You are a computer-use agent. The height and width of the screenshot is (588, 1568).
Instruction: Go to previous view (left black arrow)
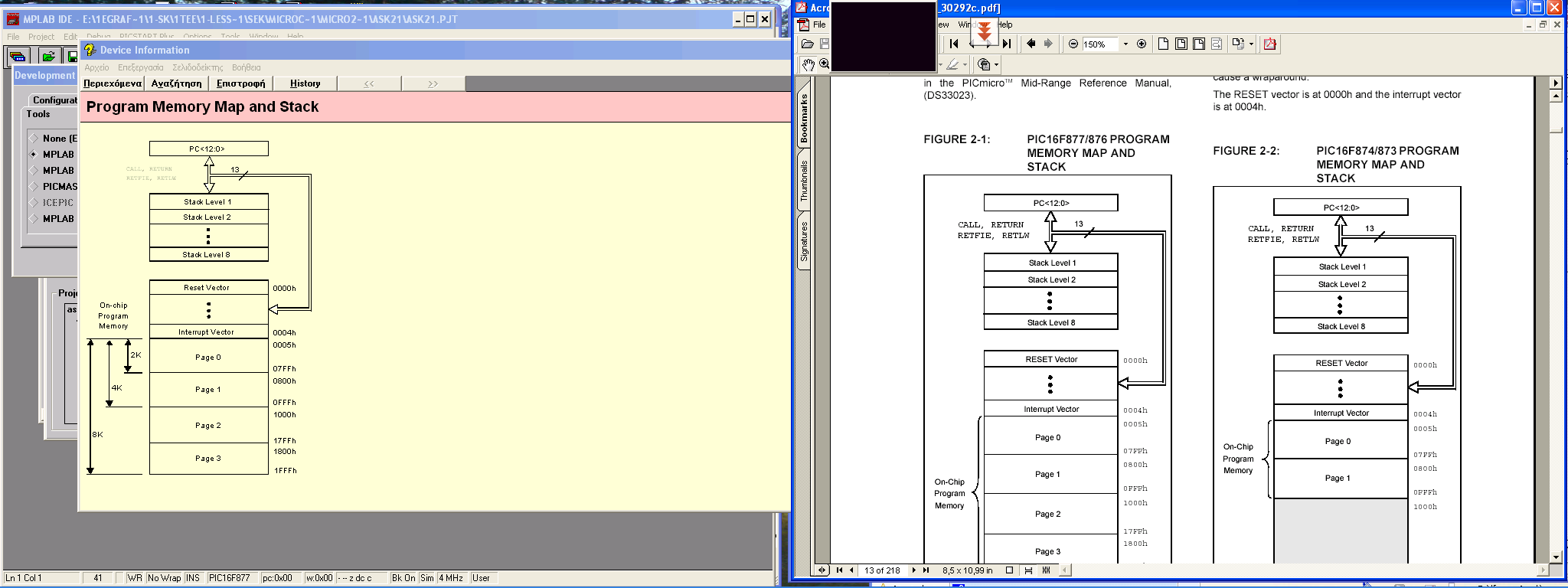coord(1031,44)
